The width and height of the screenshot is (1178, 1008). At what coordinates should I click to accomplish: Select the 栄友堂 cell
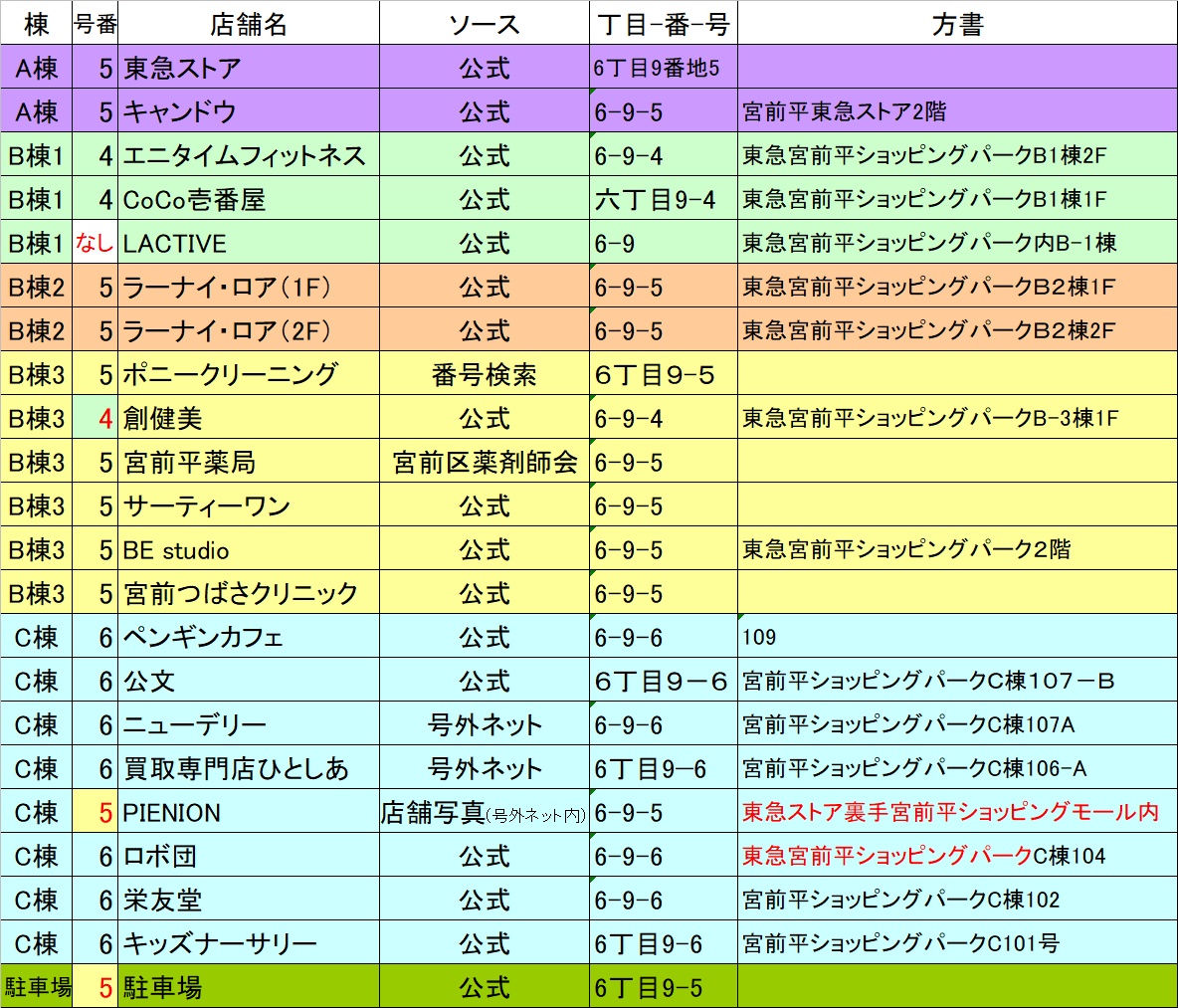coord(249,899)
